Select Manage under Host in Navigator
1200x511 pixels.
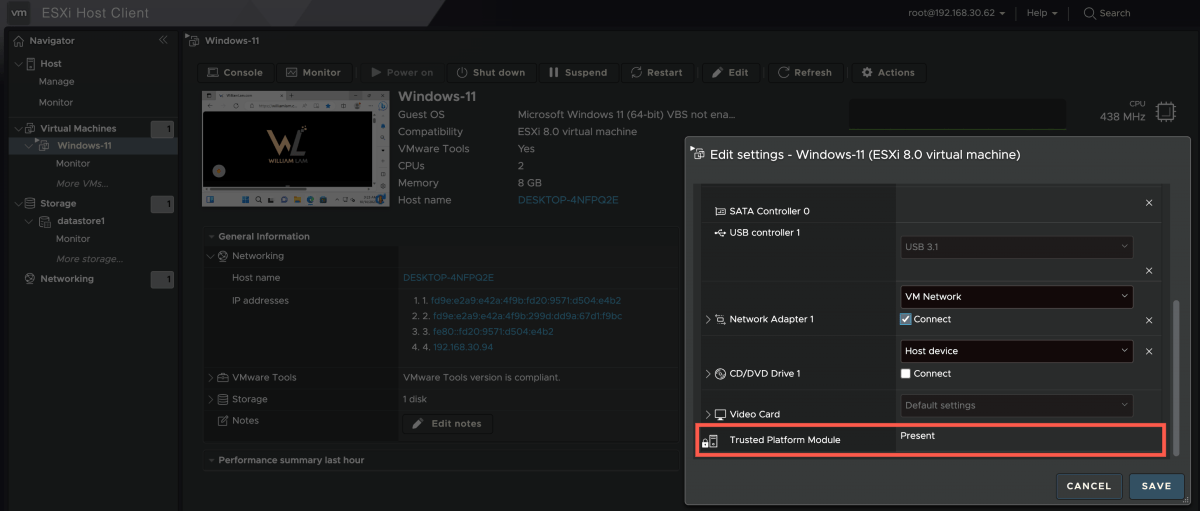point(56,82)
